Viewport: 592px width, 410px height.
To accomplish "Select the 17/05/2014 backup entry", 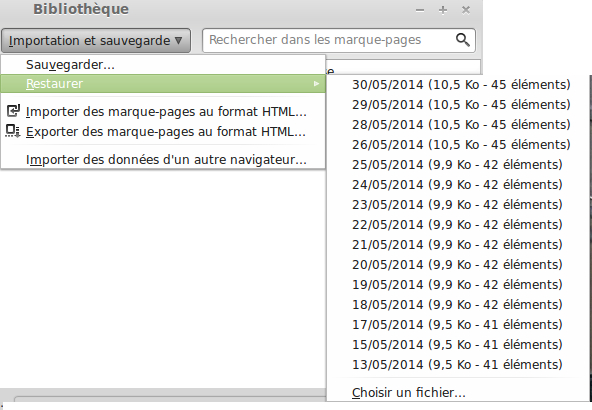I will (457, 325).
